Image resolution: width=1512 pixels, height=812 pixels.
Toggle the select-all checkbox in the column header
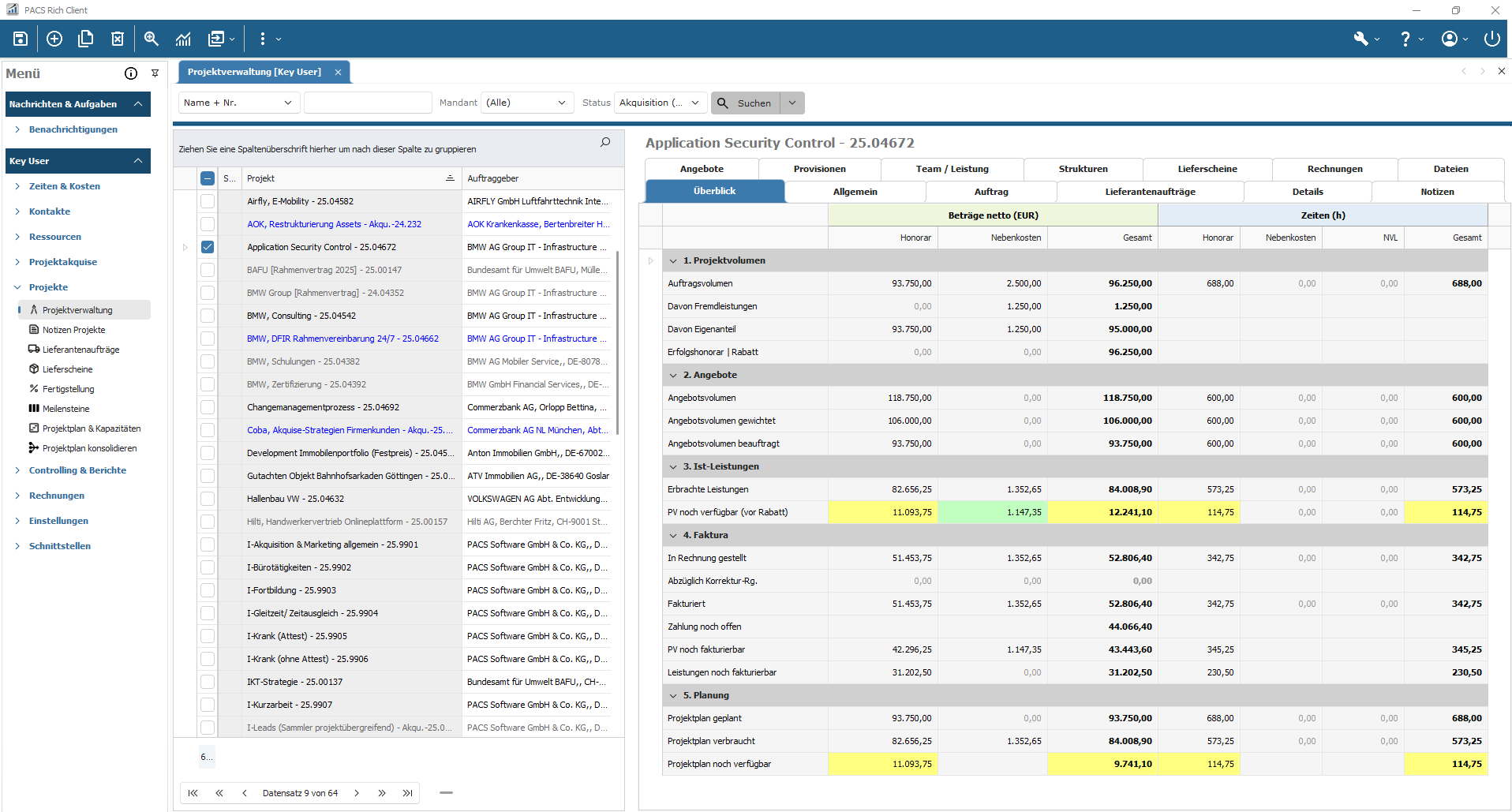pyautogui.click(x=208, y=178)
